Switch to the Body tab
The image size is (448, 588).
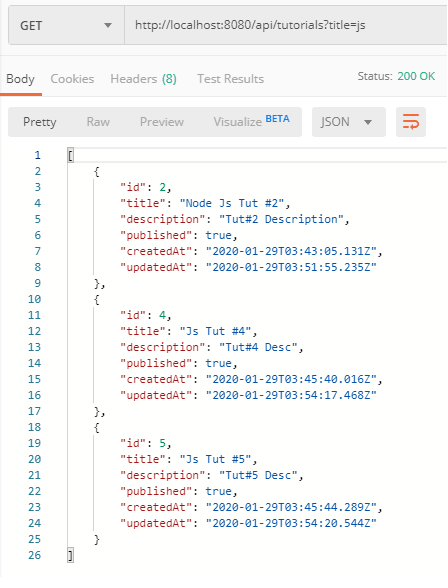coord(20,79)
